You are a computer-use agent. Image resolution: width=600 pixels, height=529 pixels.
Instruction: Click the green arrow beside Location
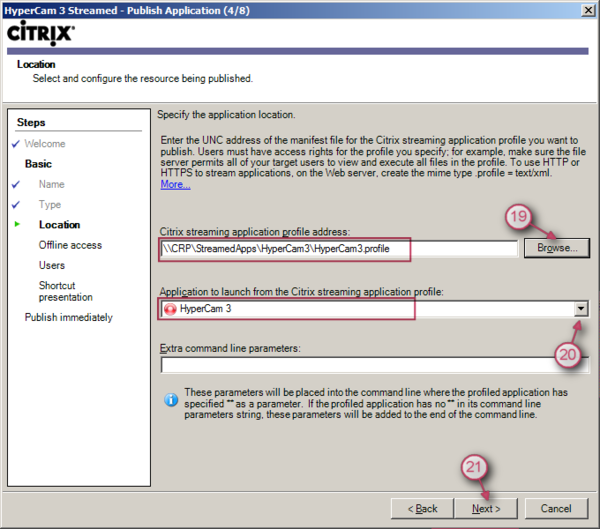tap(17, 224)
